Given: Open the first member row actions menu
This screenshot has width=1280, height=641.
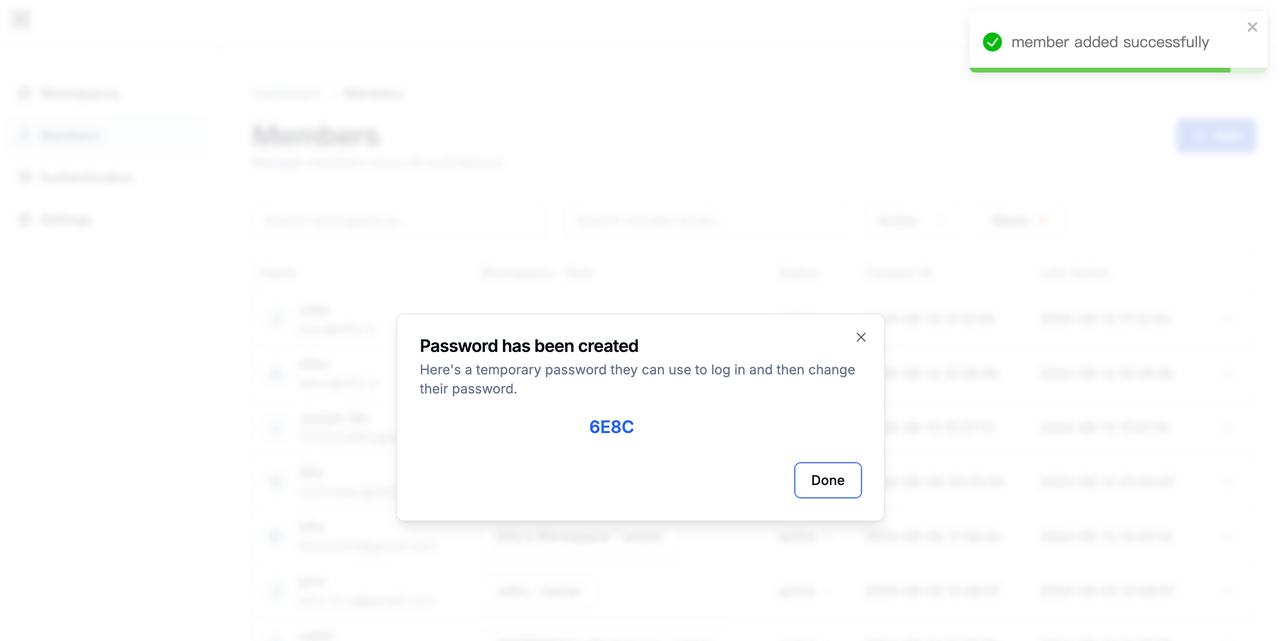Looking at the screenshot, I should [x=1227, y=319].
